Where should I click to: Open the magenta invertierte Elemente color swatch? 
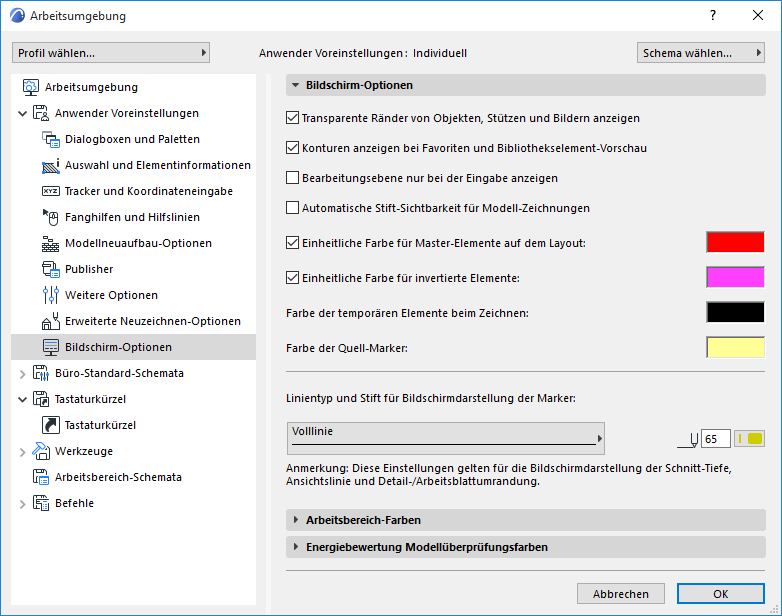(x=735, y=277)
